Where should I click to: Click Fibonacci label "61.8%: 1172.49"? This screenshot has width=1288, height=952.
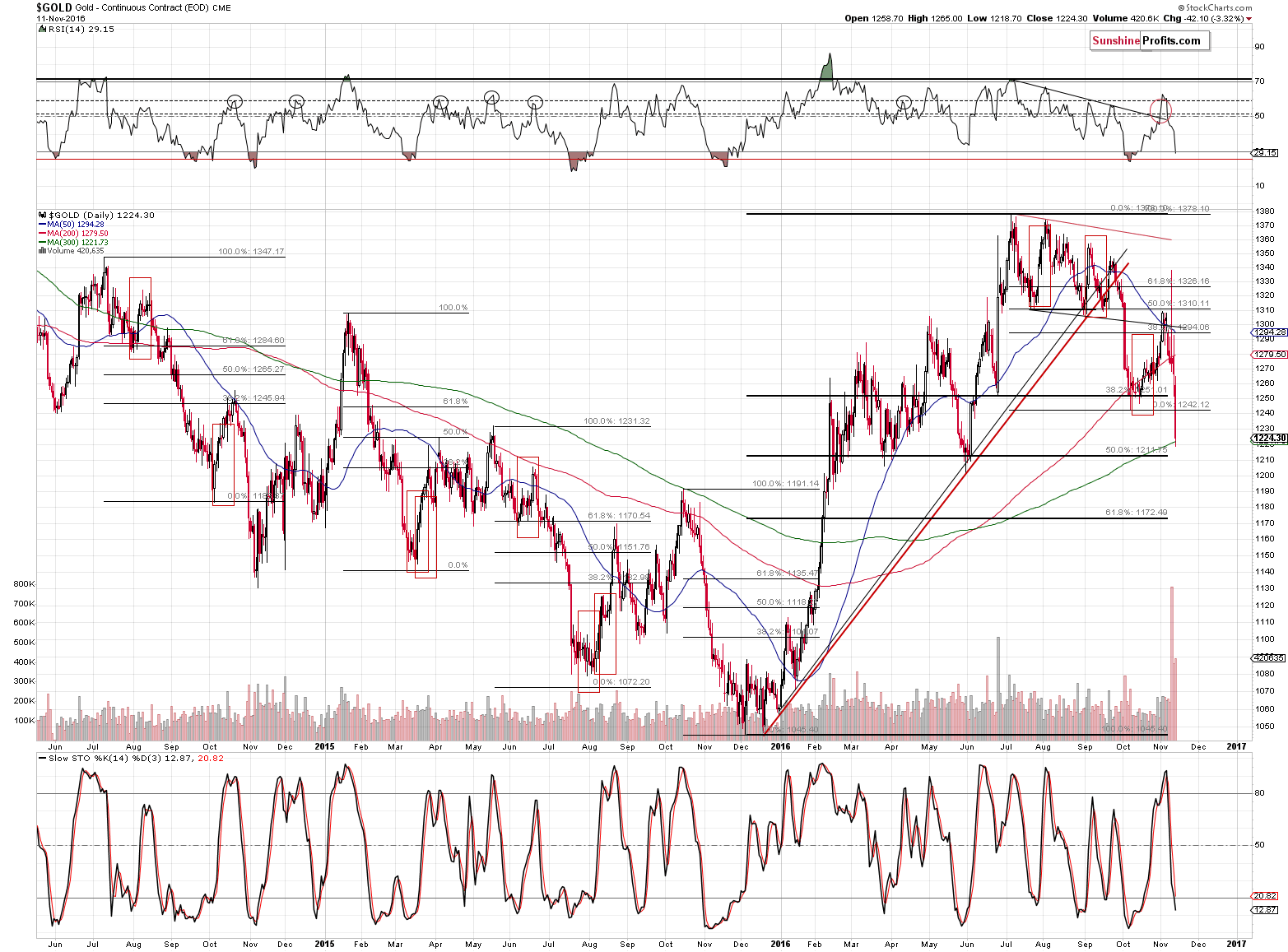1137,513
